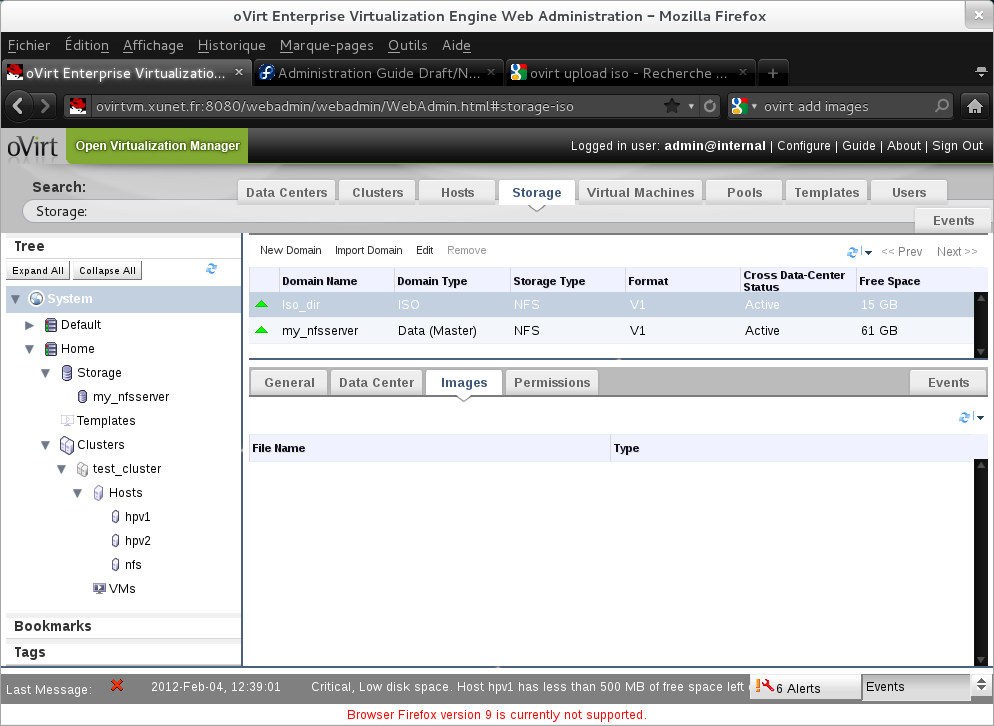994x726 pixels.
Task: Click the tree refresh icon
Action: tap(211, 269)
